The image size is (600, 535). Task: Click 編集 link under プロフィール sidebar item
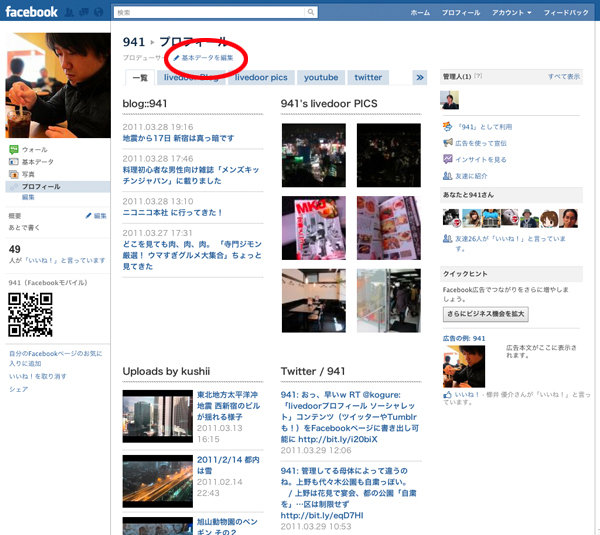[x=28, y=197]
